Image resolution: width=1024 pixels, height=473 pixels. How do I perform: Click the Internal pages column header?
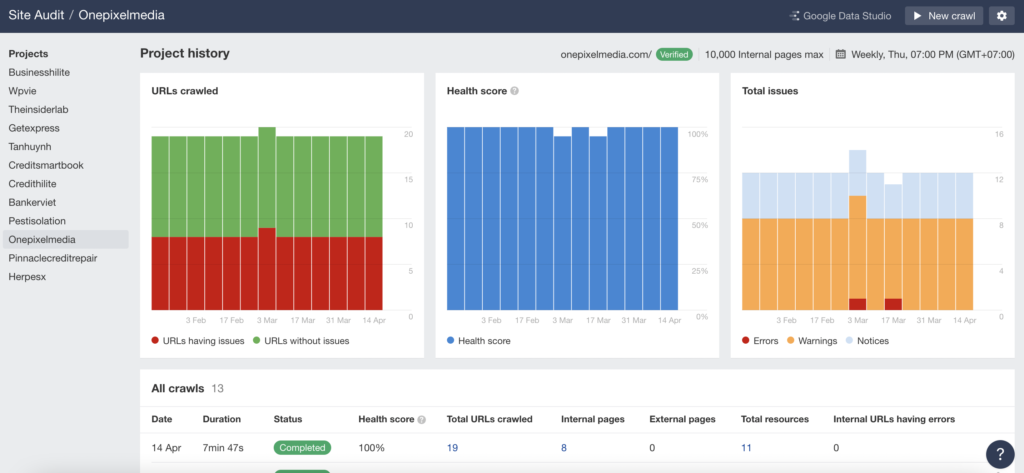[592, 419]
